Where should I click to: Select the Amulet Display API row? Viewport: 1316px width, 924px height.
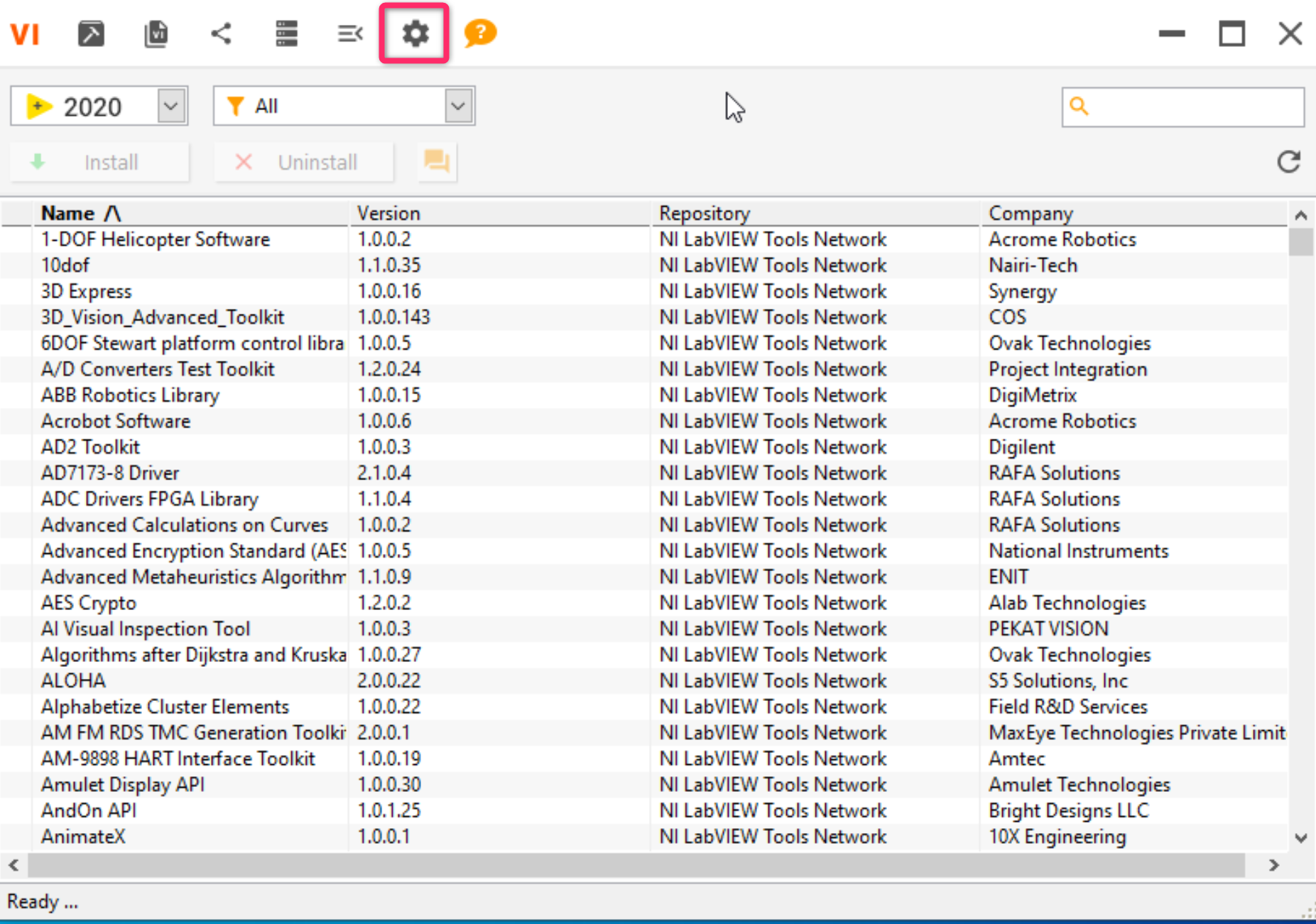644,785
